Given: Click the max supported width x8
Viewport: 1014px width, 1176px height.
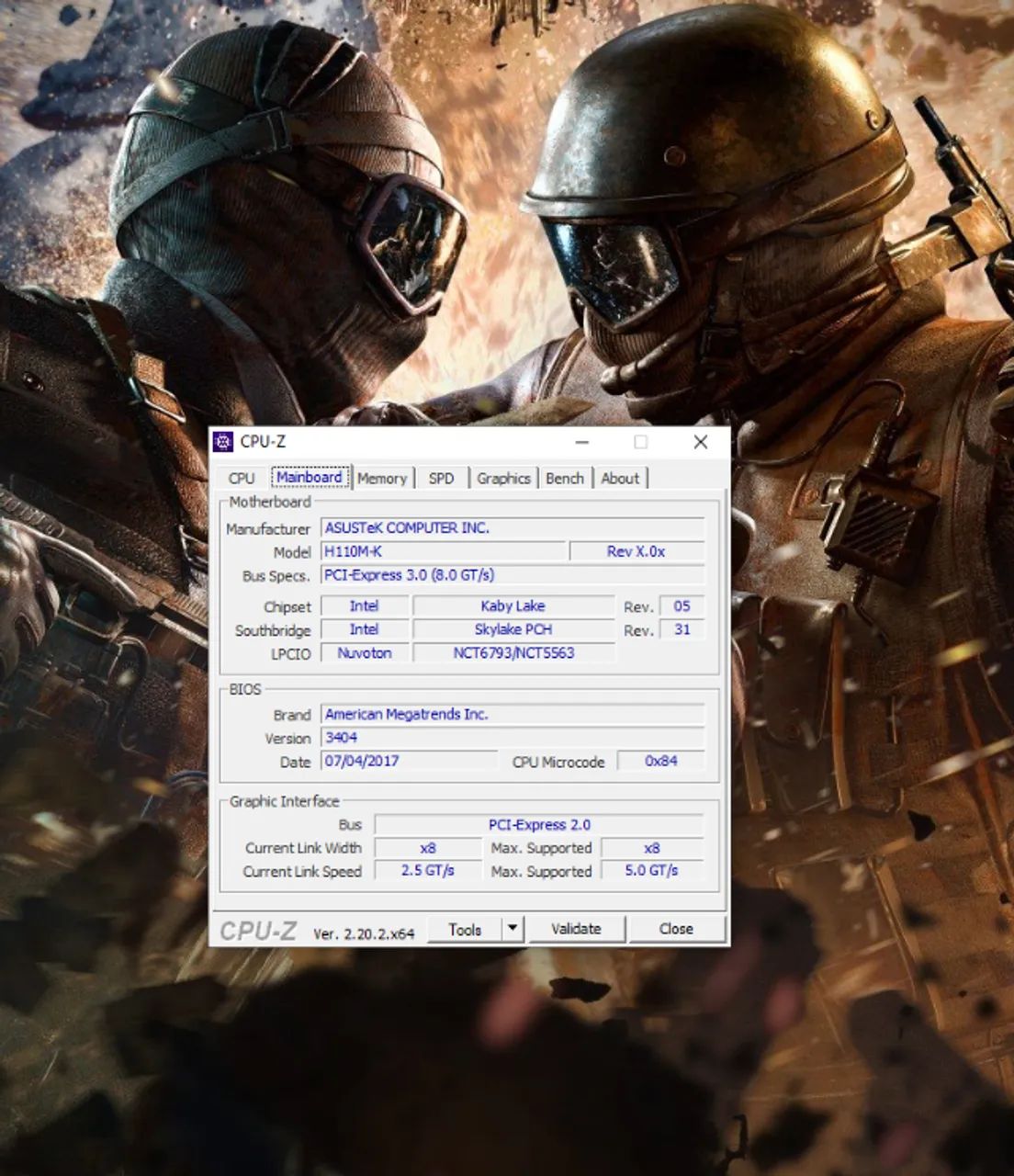Looking at the screenshot, I should [652, 848].
